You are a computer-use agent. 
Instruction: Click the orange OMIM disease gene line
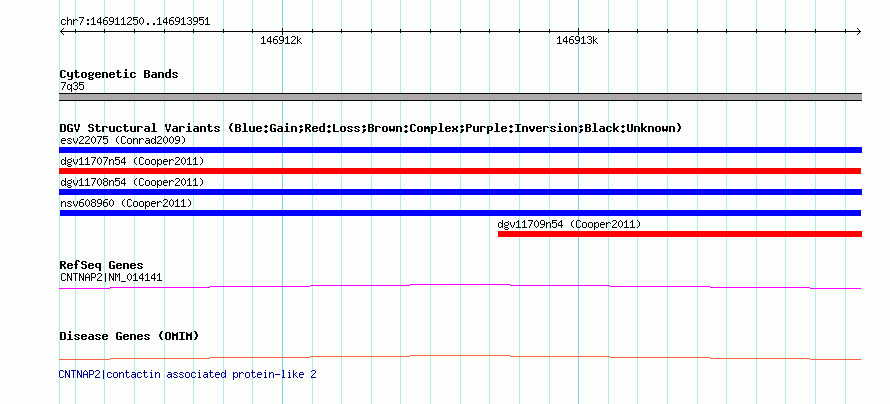[x=460, y=357]
